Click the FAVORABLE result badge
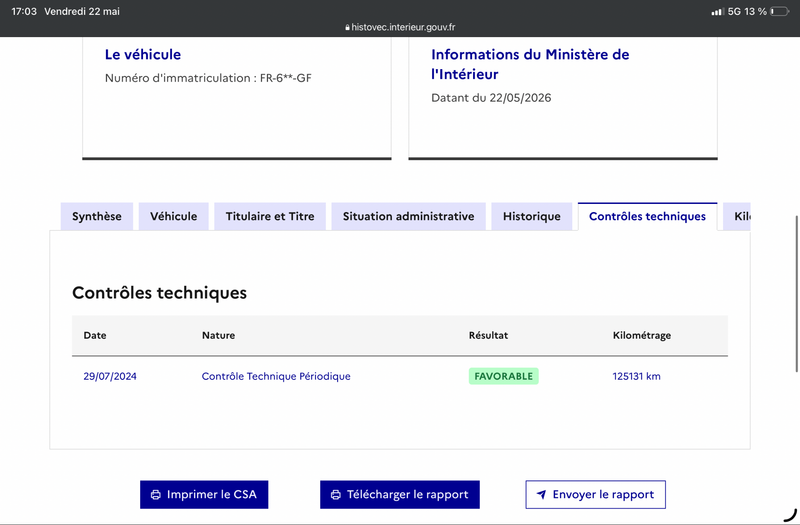The height and width of the screenshot is (525, 800). [504, 376]
